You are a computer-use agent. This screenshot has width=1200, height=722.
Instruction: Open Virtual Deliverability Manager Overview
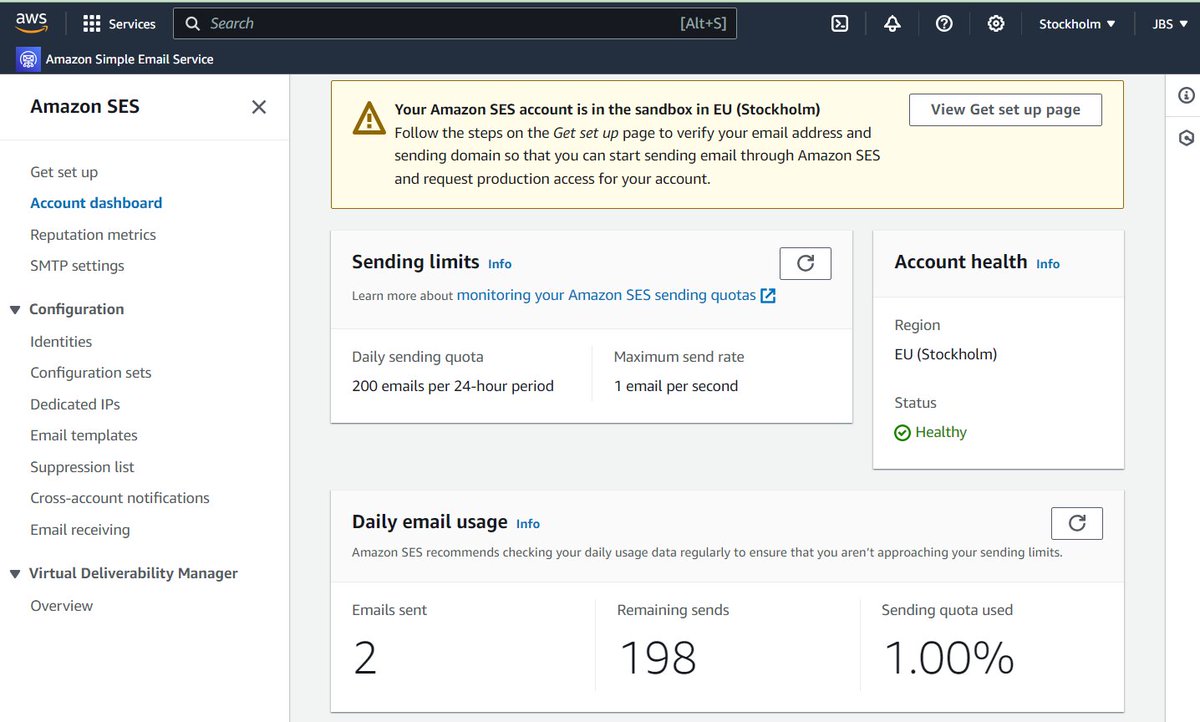pos(61,606)
